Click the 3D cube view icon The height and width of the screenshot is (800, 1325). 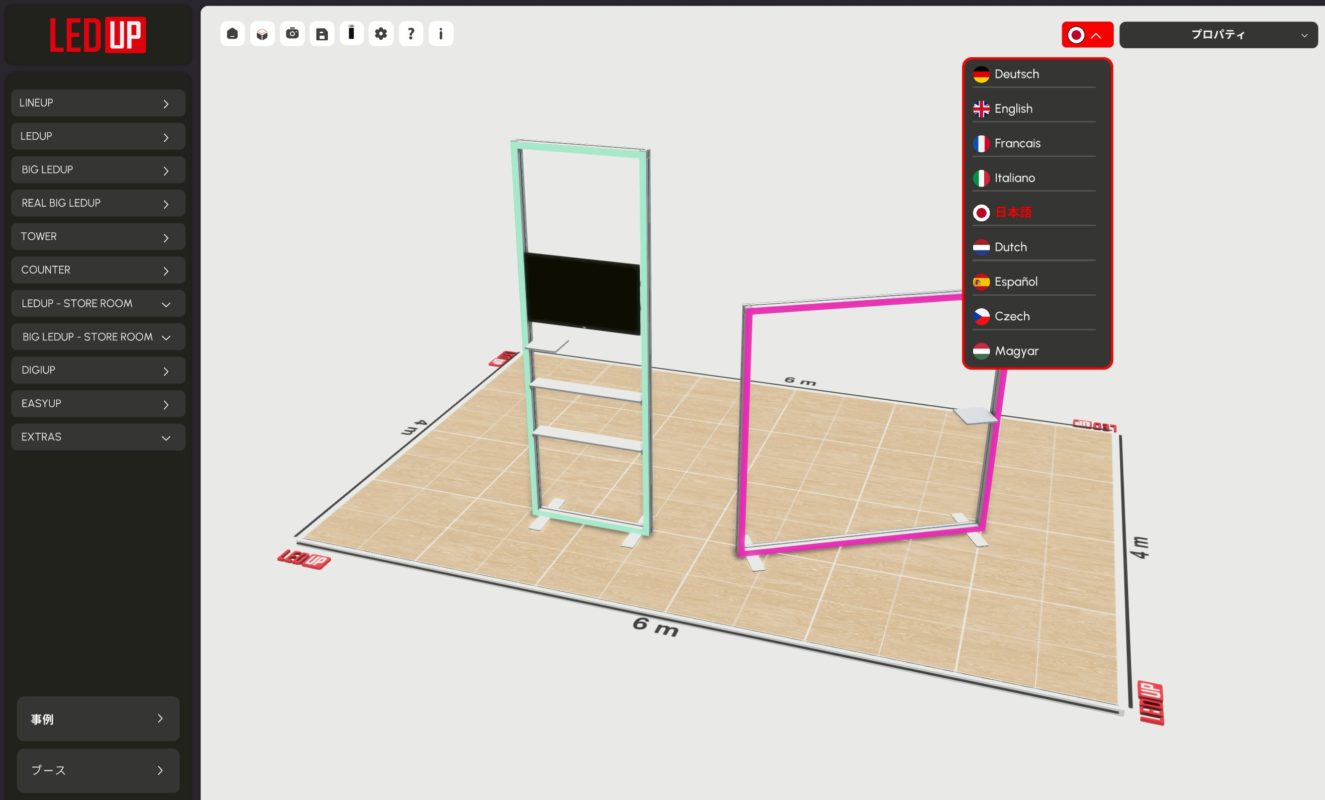pos(262,34)
